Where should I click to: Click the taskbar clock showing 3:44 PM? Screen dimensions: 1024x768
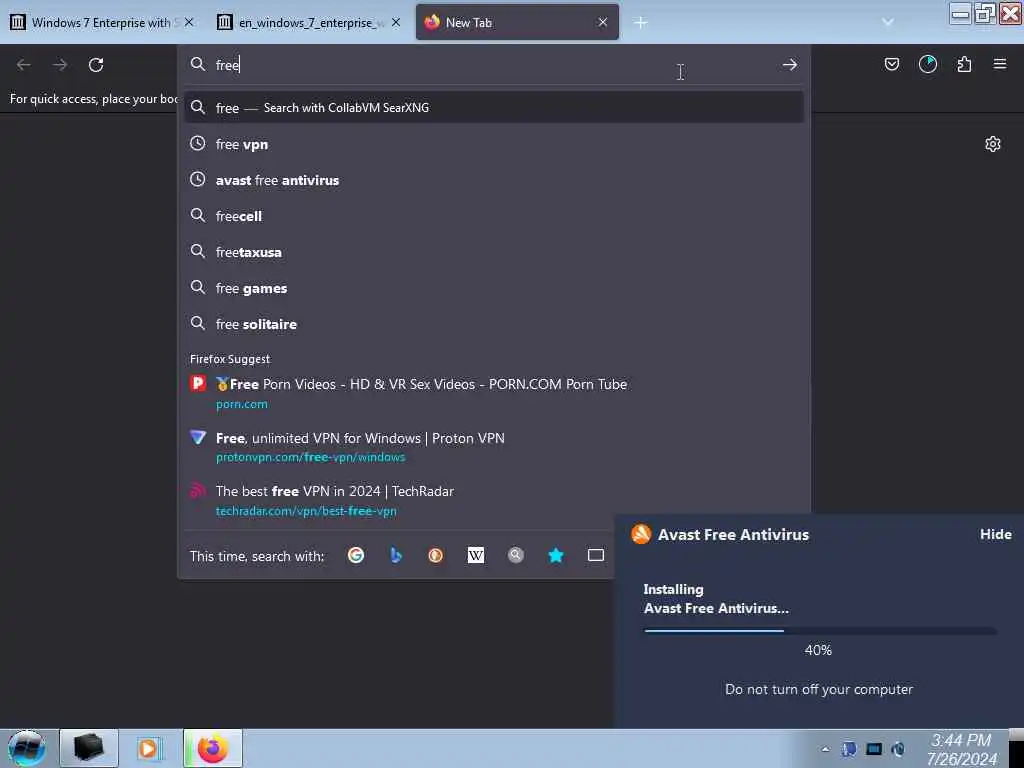pos(961,750)
